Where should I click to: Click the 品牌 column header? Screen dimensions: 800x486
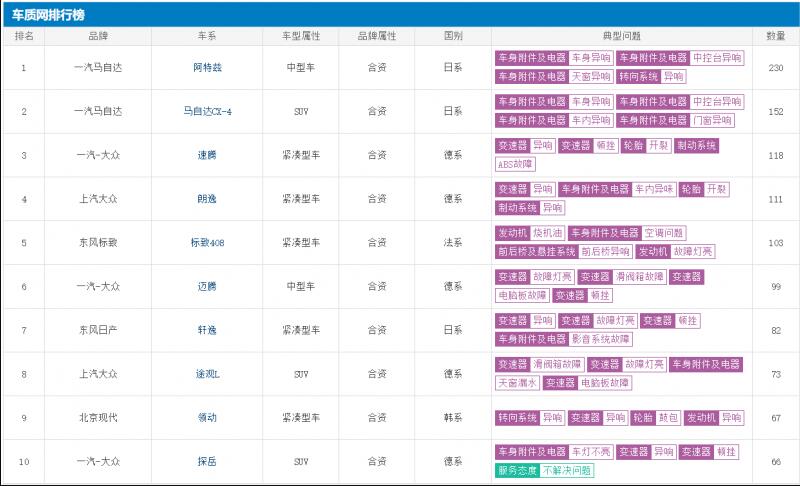[97, 36]
